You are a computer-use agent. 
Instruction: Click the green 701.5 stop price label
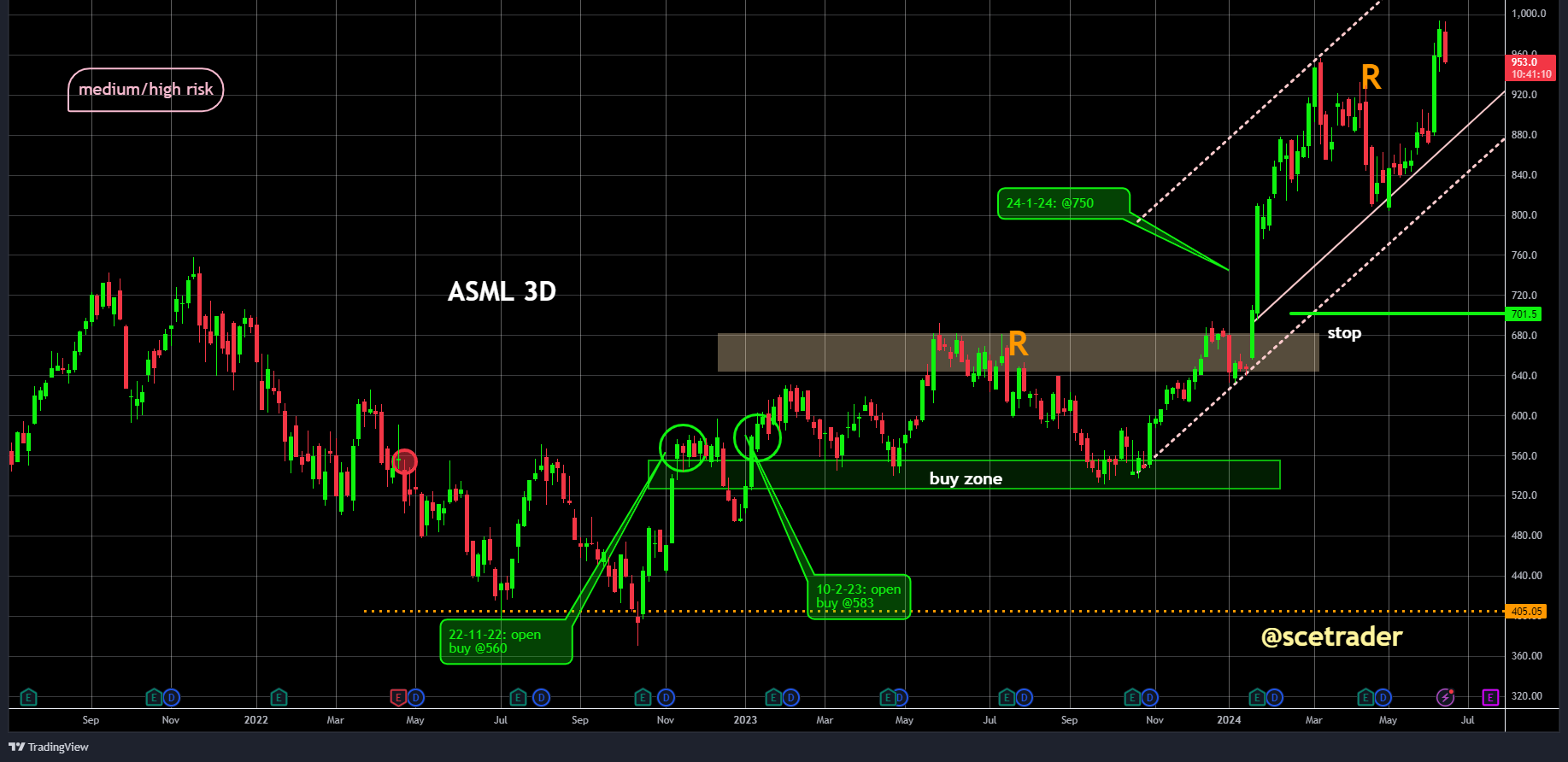[x=1524, y=314]
